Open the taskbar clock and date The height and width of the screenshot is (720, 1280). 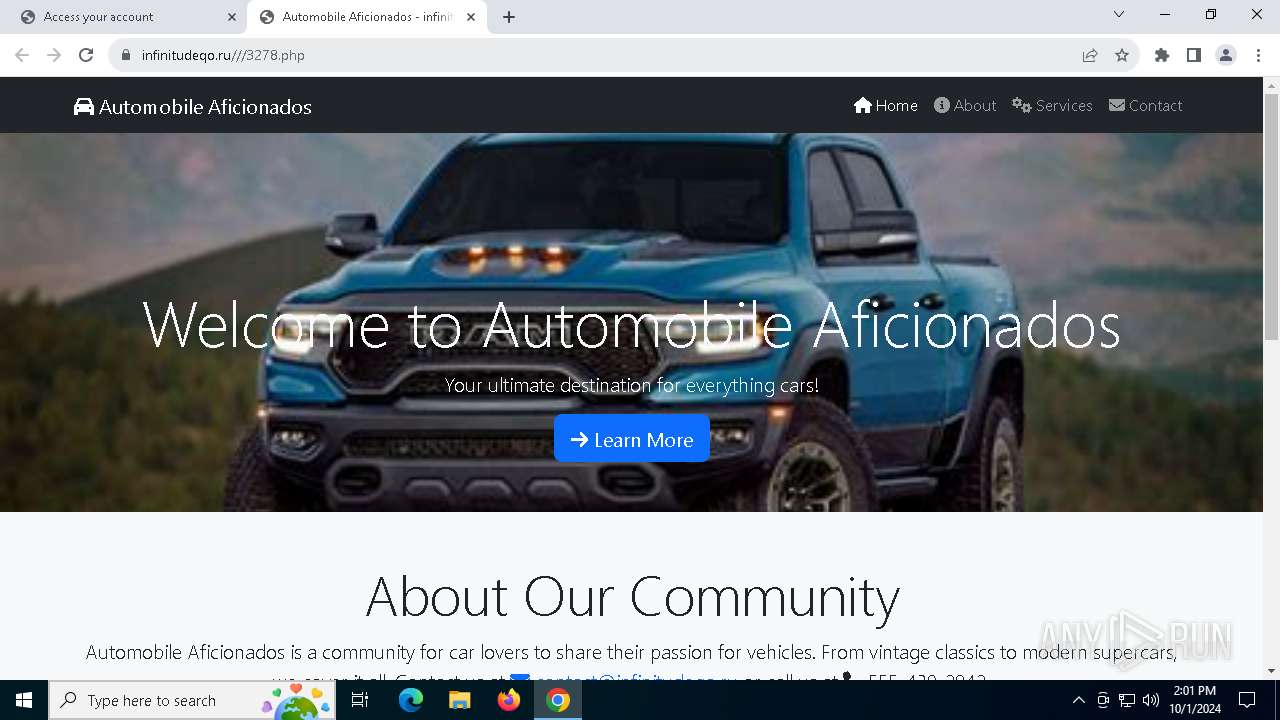pyautogui.click(x=1195, y=700)
